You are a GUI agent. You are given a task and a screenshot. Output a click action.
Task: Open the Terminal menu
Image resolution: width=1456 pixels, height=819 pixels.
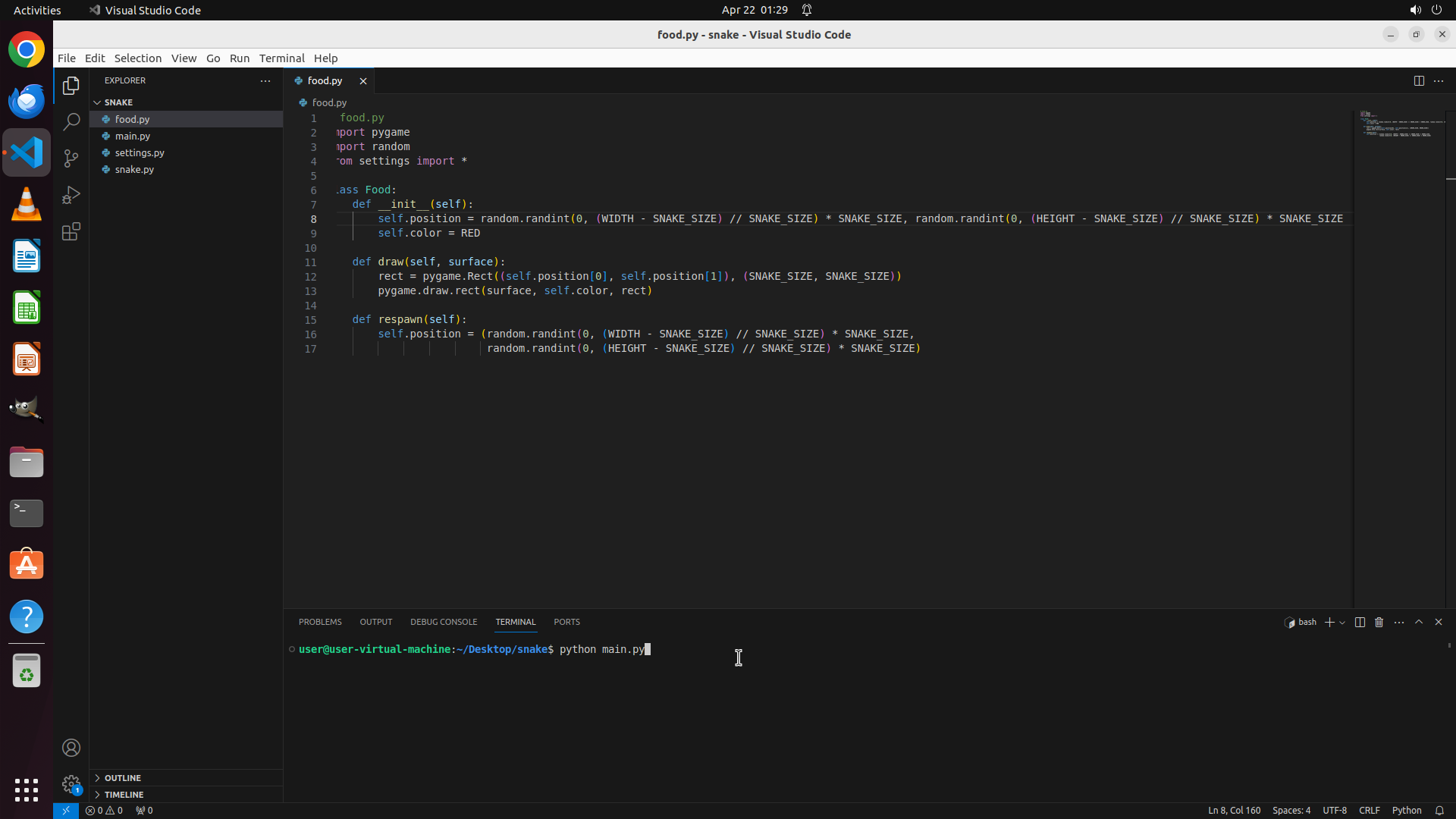(x=281, y=58)
